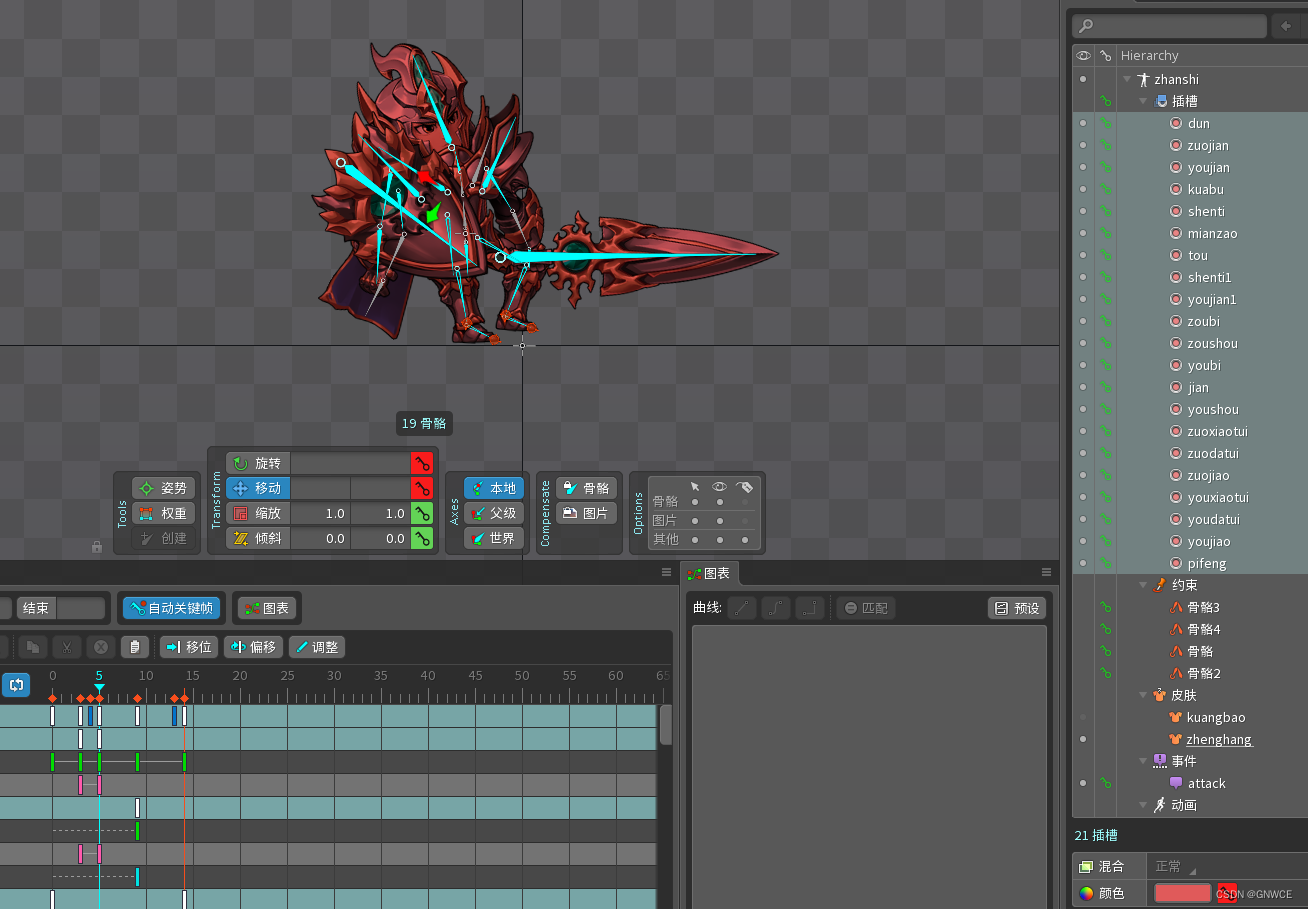1308x909 pixels.
Task: Toggle visibility dot for zhenghang skin
Action: click(1083, 739)
